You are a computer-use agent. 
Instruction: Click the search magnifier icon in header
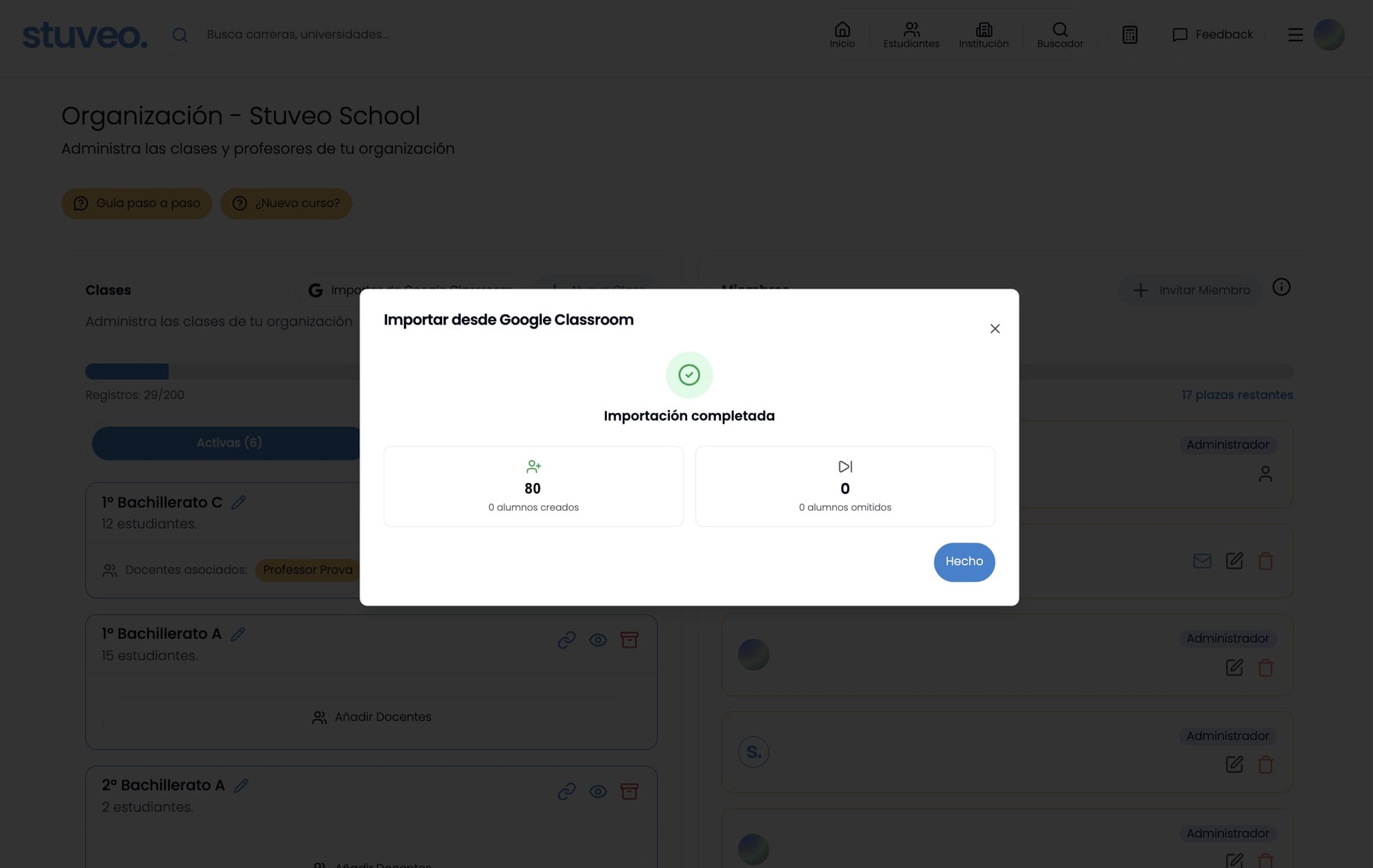pyautogui.click(x=180, y=35)
